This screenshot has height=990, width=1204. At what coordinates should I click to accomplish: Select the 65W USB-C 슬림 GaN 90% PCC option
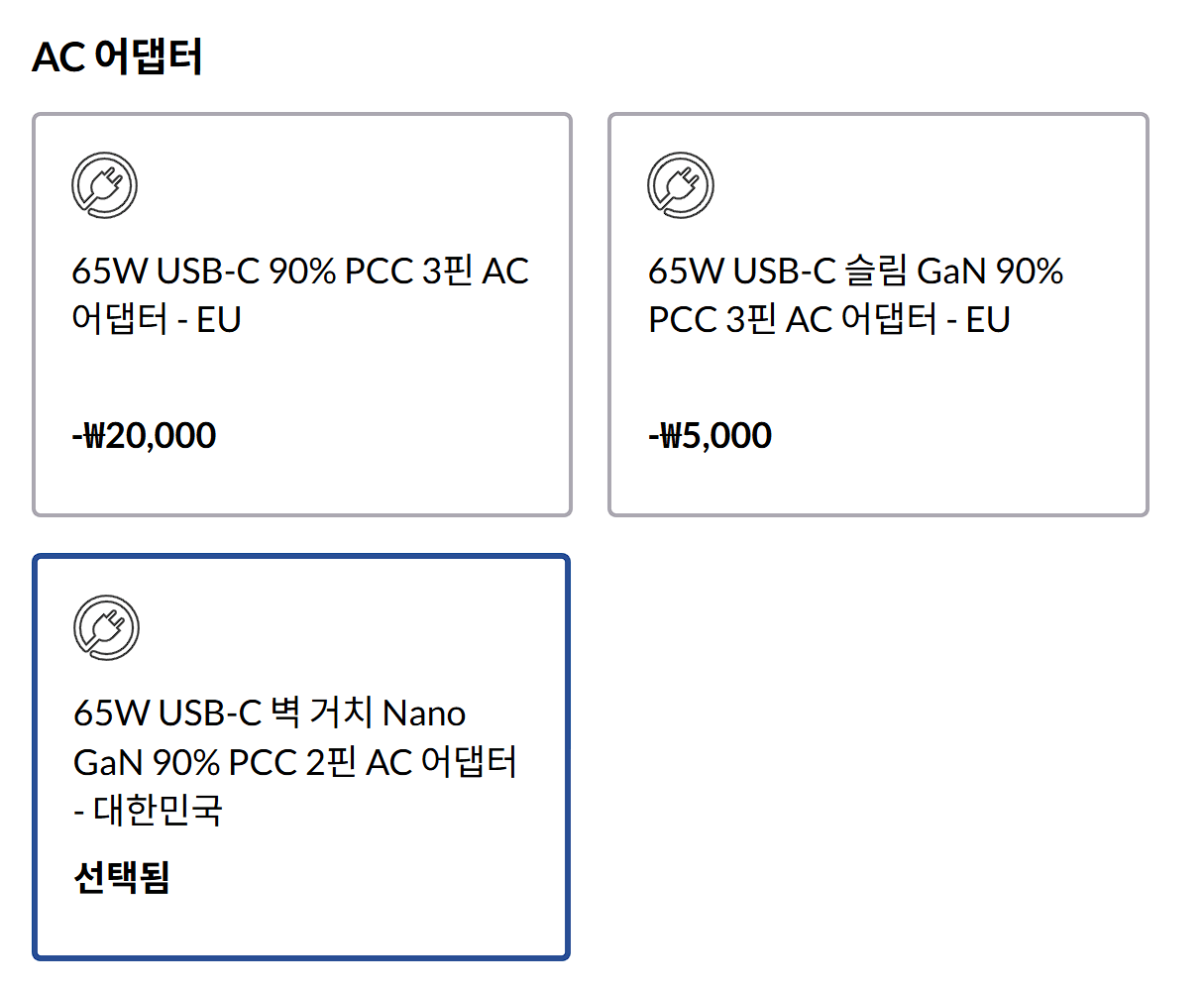pyautogui.click(x=879, y=312)
